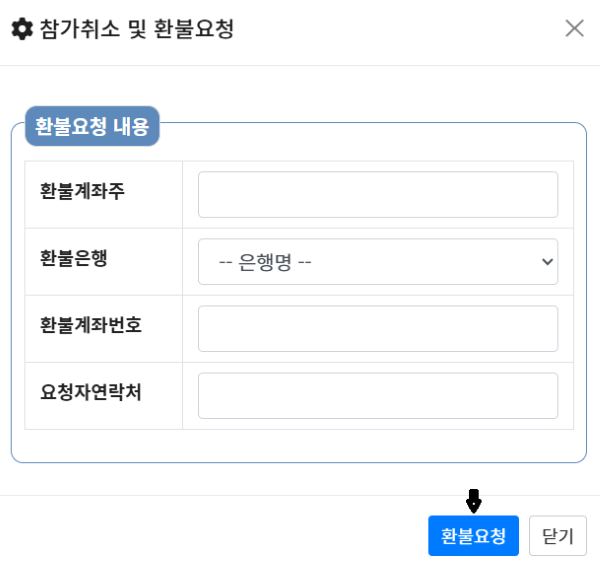Screen dimensions: 600x565
Task: Click the 환불계좌주 row label
Action: pyautogui.click(x=83, y=190)
